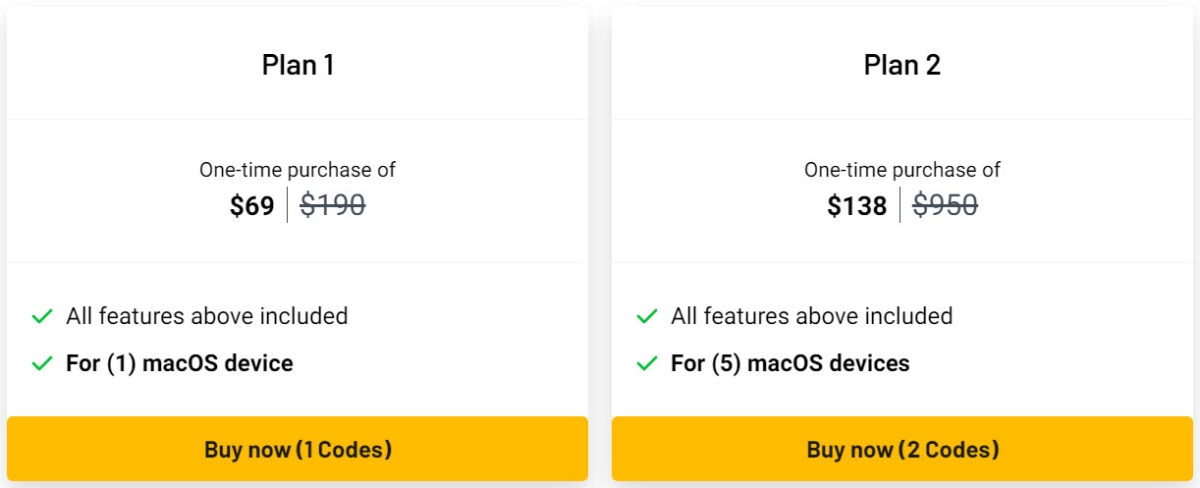Click the green checkmark beside Plan 2 features included
The image size is (1200, 488).
click(x=647, y=317)
